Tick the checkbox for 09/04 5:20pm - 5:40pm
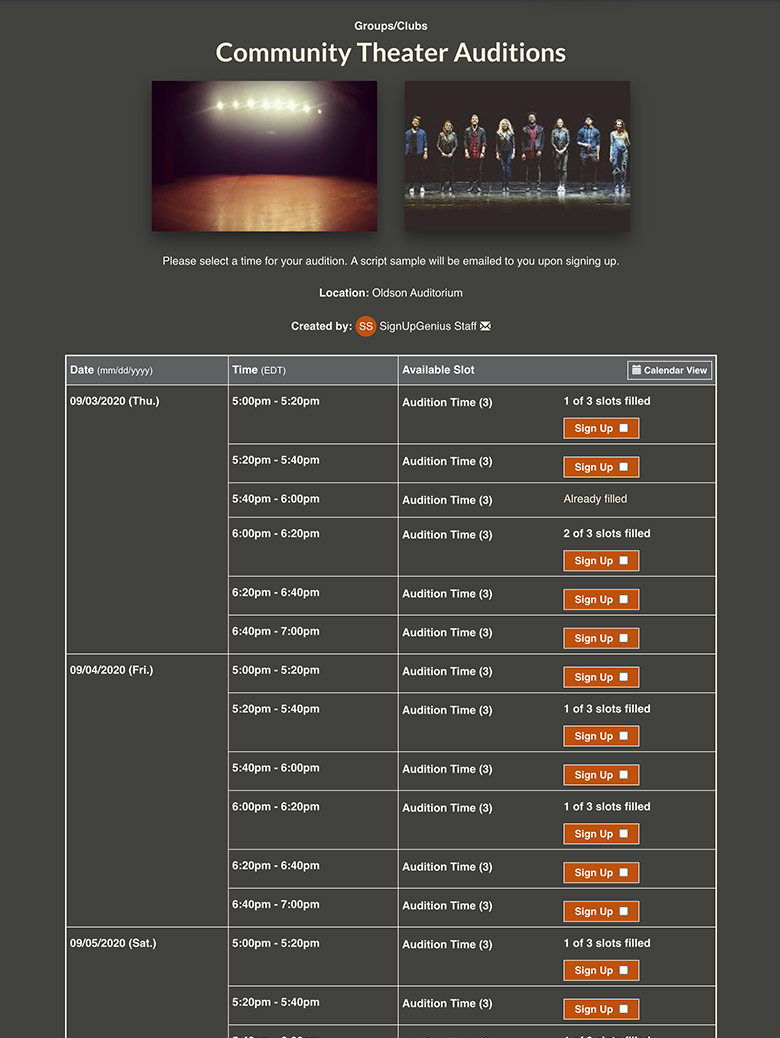780x1038 pixels. 623,737
